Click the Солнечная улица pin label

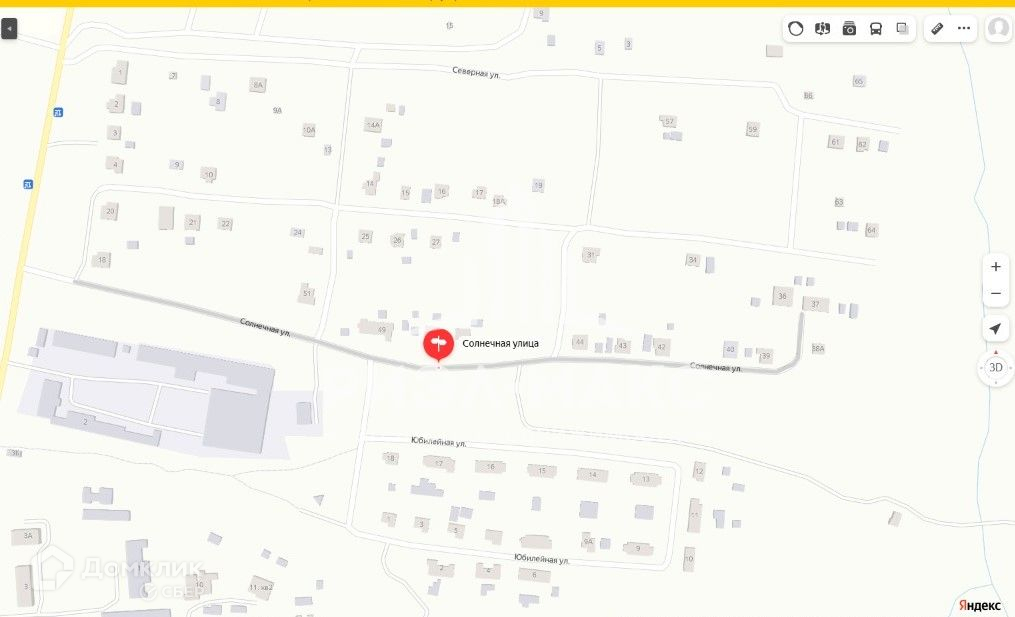(500, 344)
